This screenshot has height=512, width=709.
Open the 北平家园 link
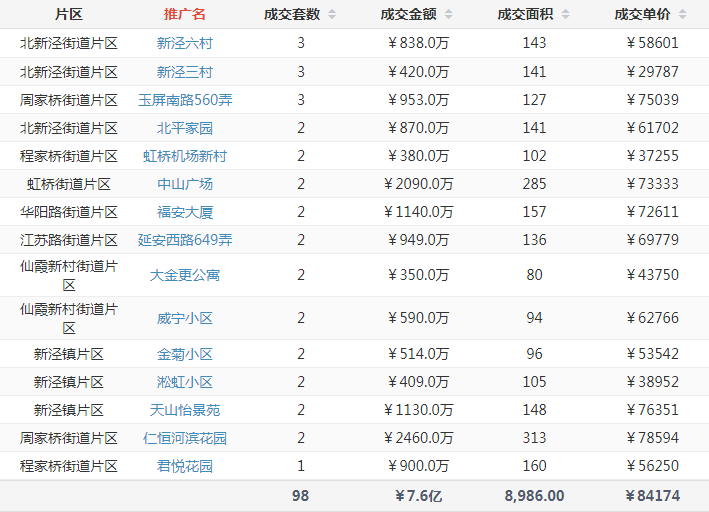tap(184, 128)
